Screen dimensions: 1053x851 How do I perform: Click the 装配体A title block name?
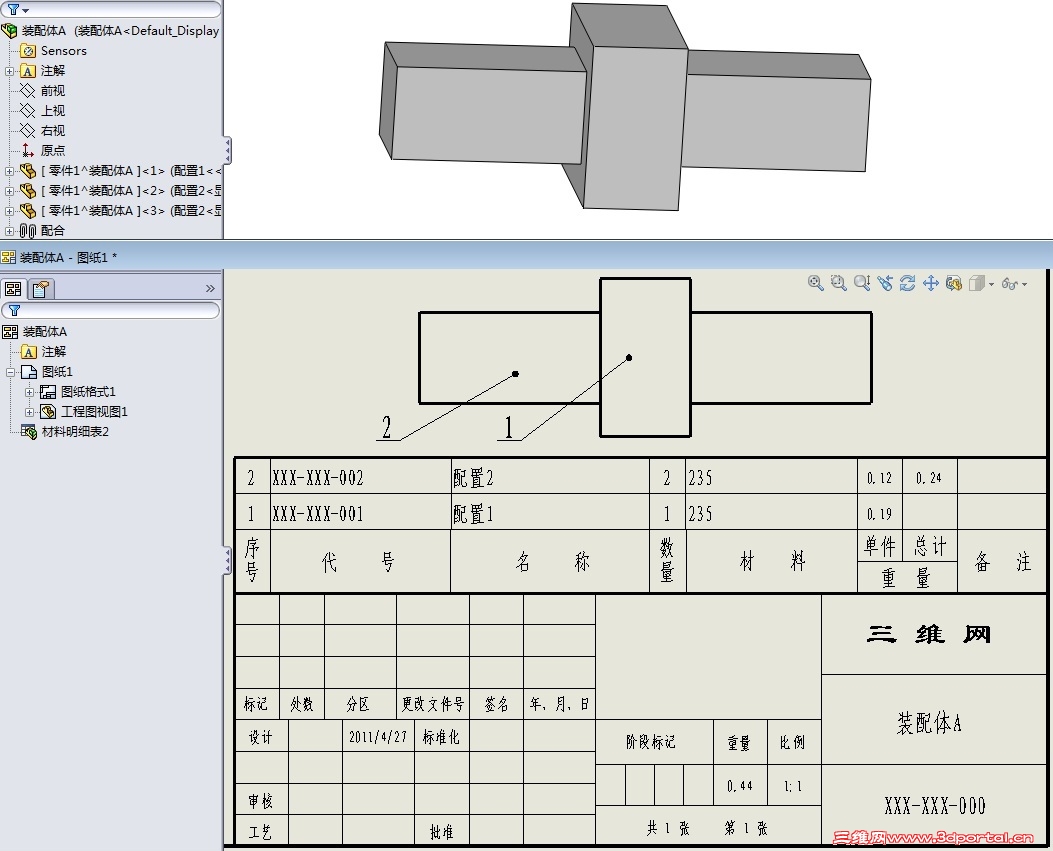click(929, 723)
